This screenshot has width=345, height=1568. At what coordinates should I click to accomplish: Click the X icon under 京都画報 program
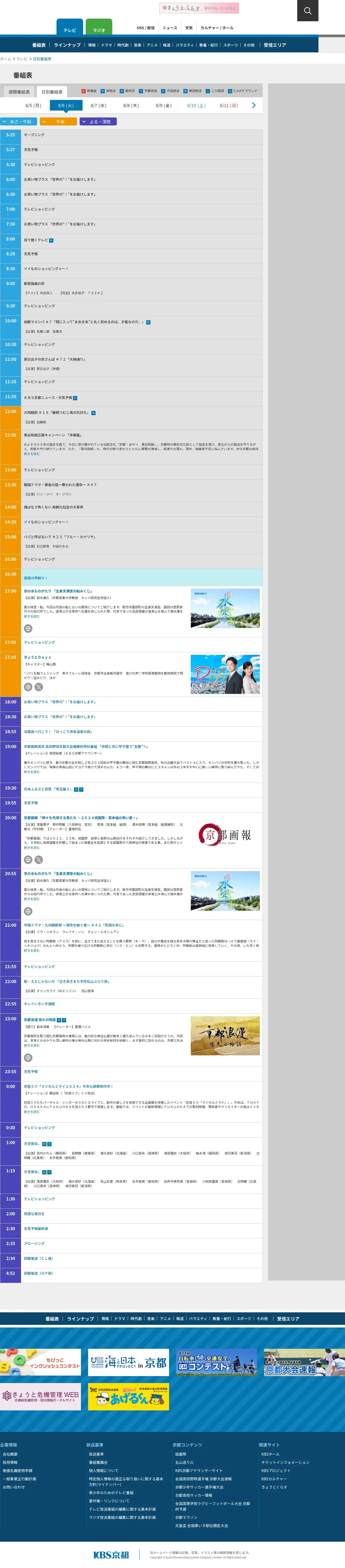(39, 859)
